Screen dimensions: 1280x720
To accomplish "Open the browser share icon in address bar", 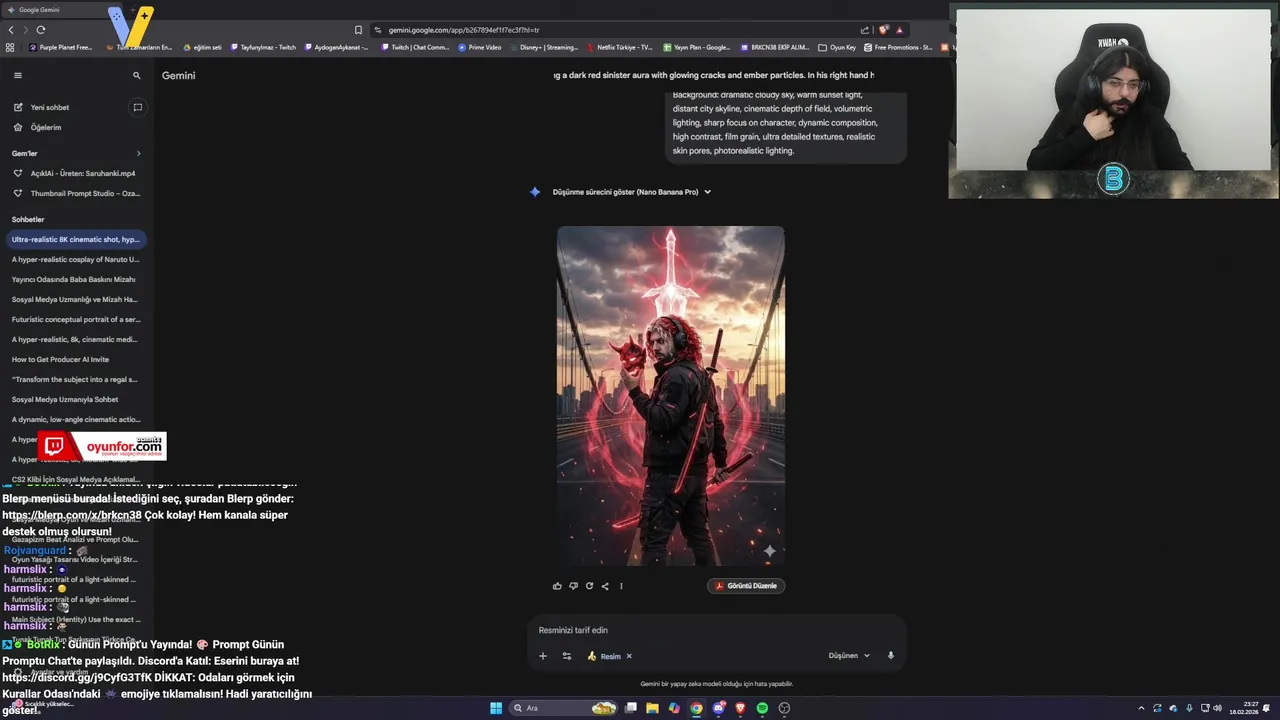I will click(x=865, y=30).
